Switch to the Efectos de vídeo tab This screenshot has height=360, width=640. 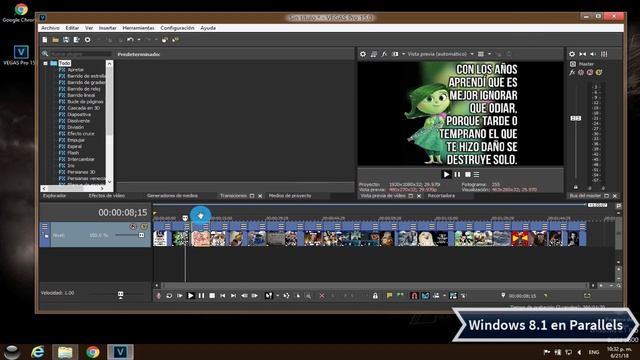click(x=107, y=196)
